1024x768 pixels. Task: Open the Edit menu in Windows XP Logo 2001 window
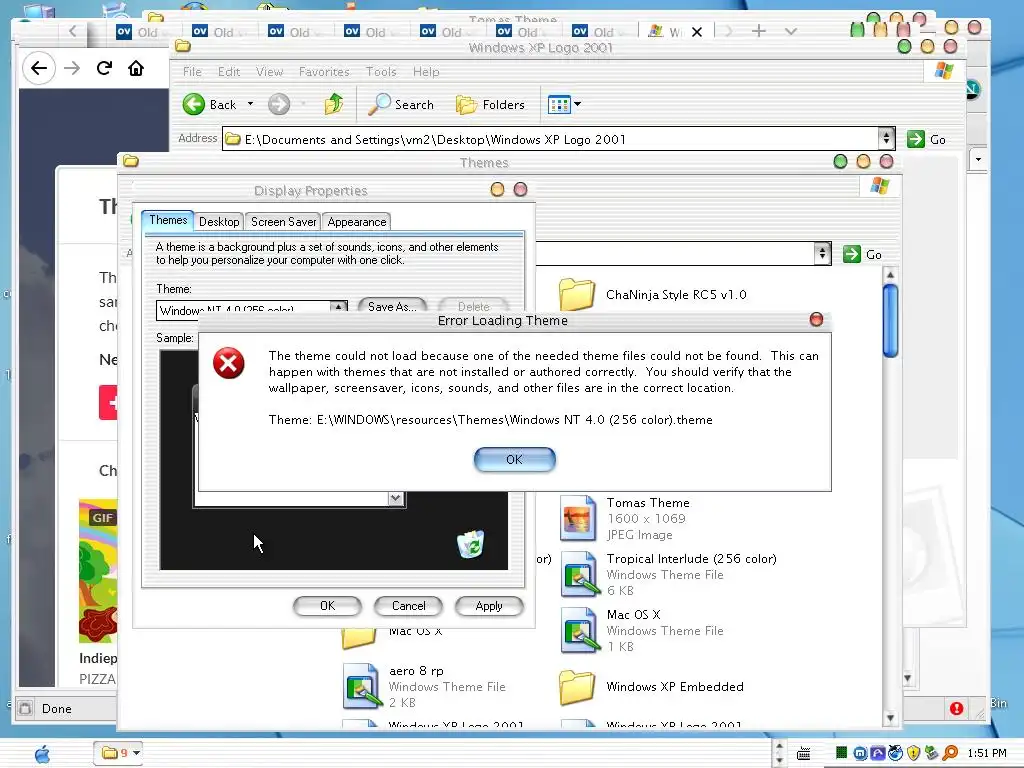click(229, 72)
